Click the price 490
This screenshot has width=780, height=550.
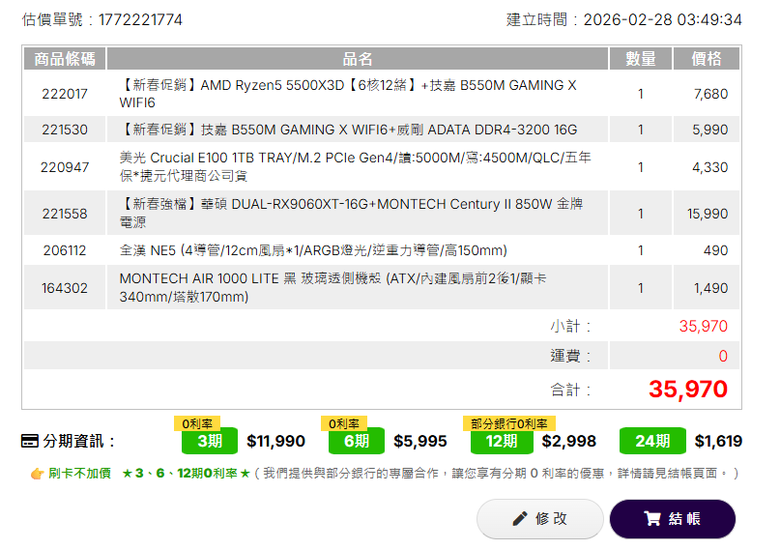pyautogui.click(x=715, y=250)
